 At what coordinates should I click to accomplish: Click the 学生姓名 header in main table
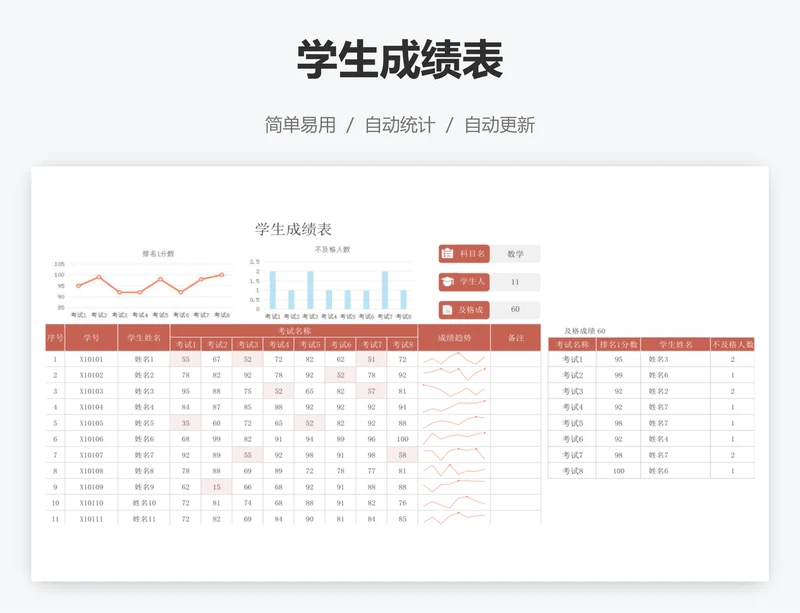tap(144, 337)
